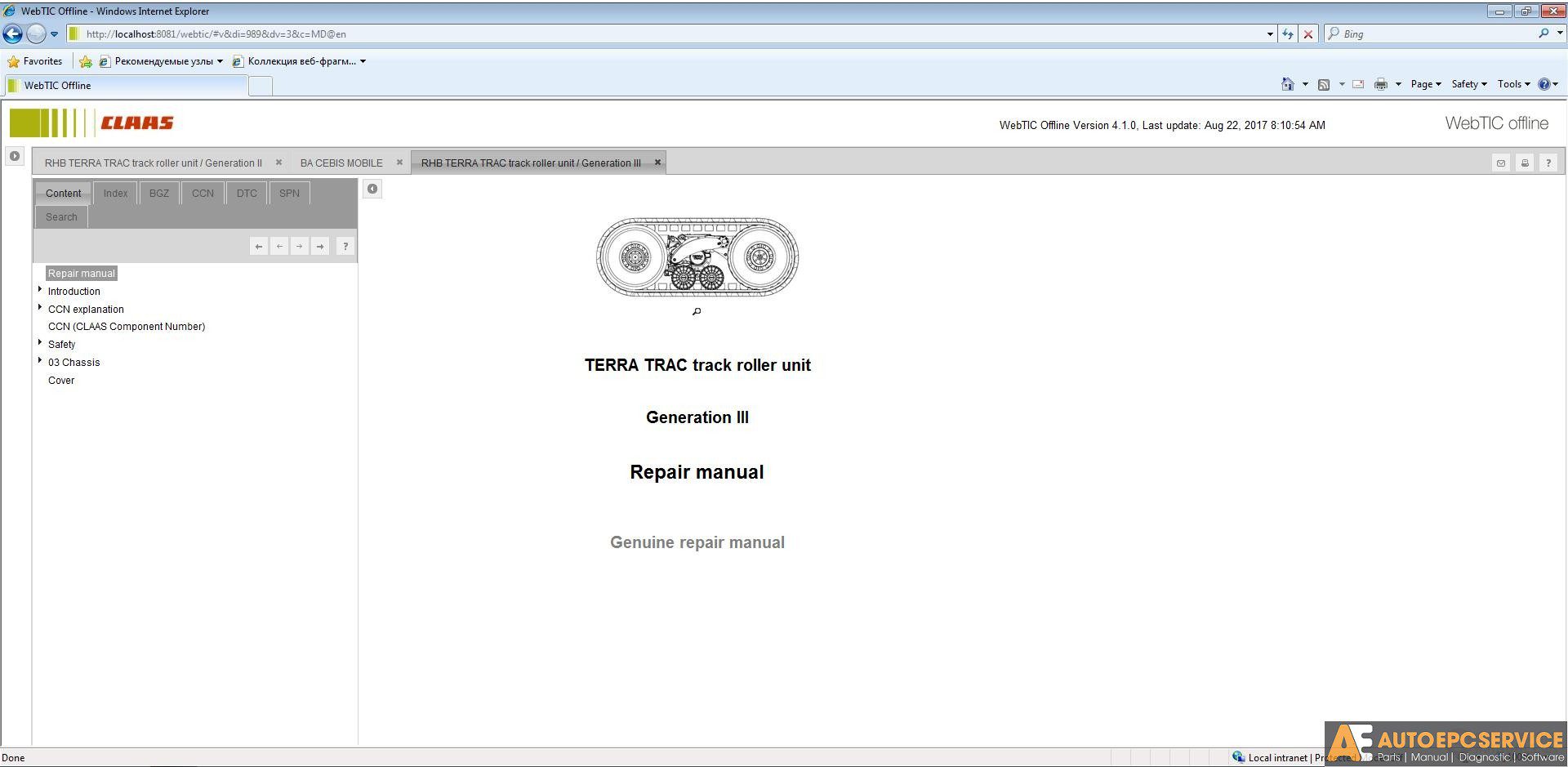Open the Home button dropdown arrow
The image size is (1568, 767).
1305,84
